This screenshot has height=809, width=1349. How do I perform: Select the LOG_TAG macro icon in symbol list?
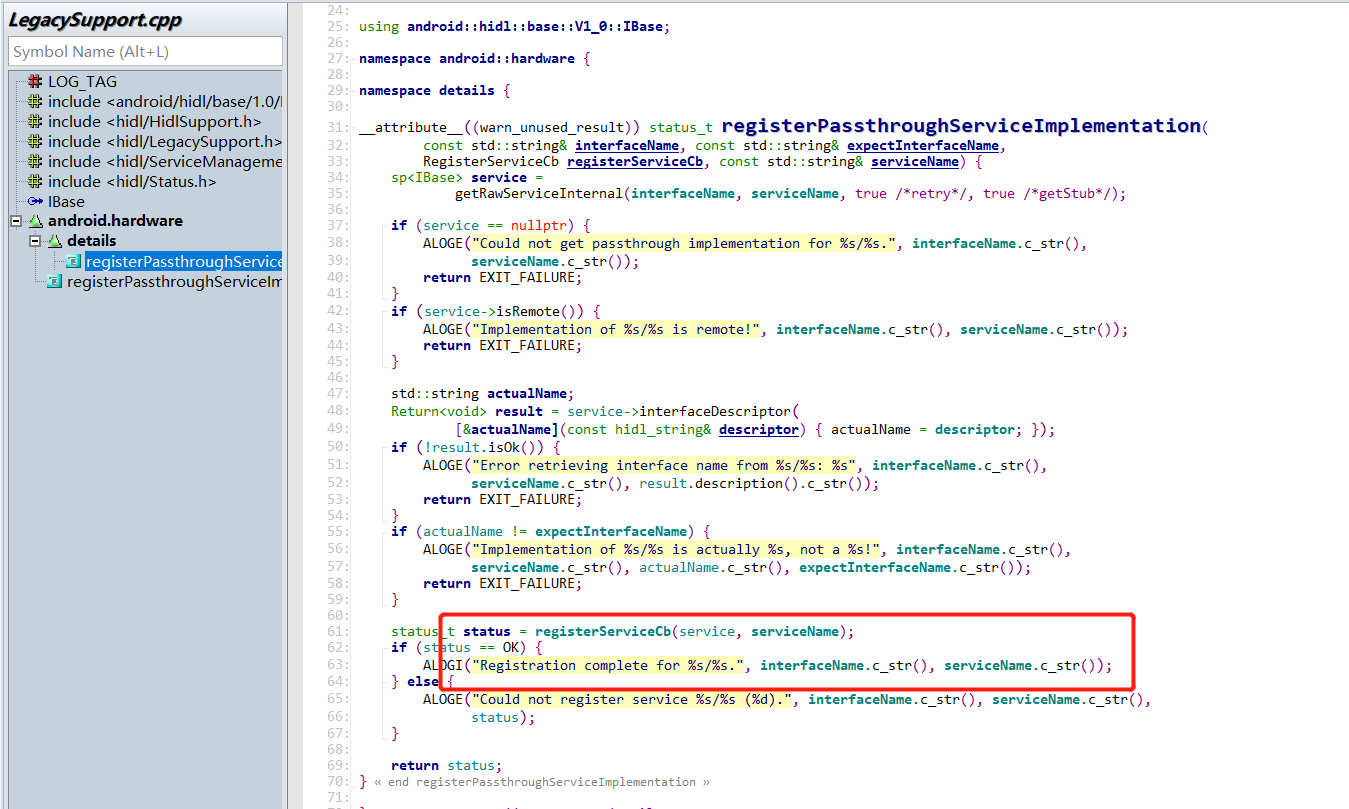pos(35,82)
